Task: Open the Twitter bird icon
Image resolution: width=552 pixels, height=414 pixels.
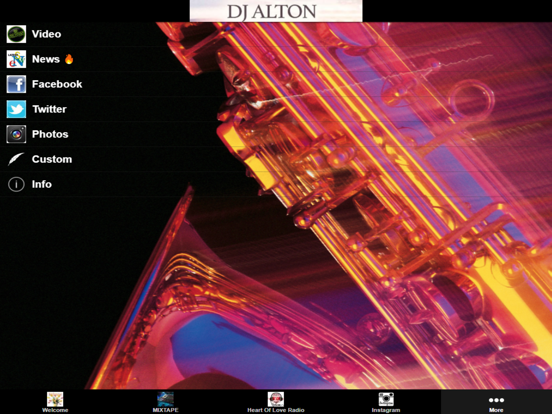Action: click(16, 109)
